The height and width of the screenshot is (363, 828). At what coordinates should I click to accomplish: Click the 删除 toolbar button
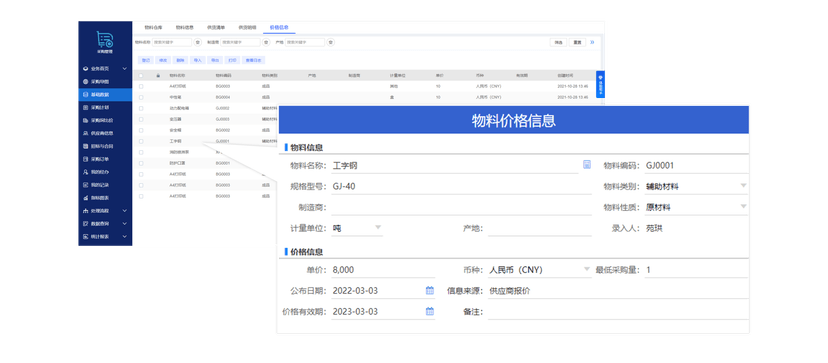tap(181, 60)
